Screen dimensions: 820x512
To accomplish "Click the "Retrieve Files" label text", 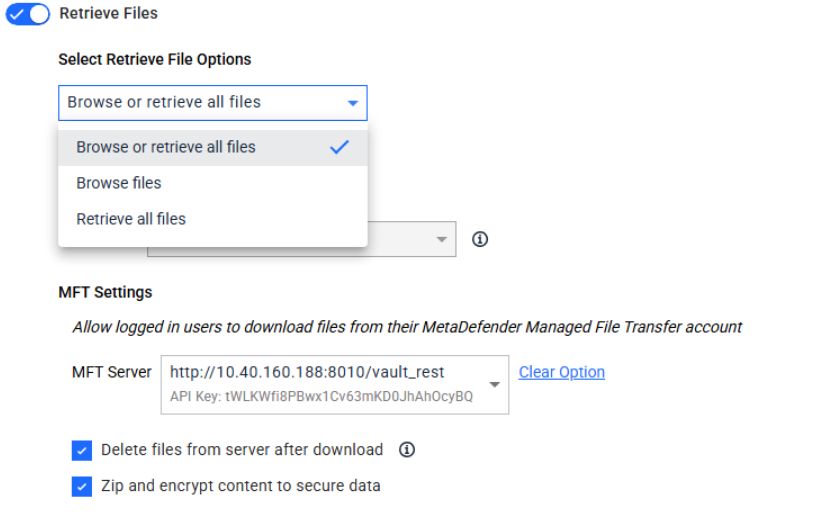I will point(108,14).
